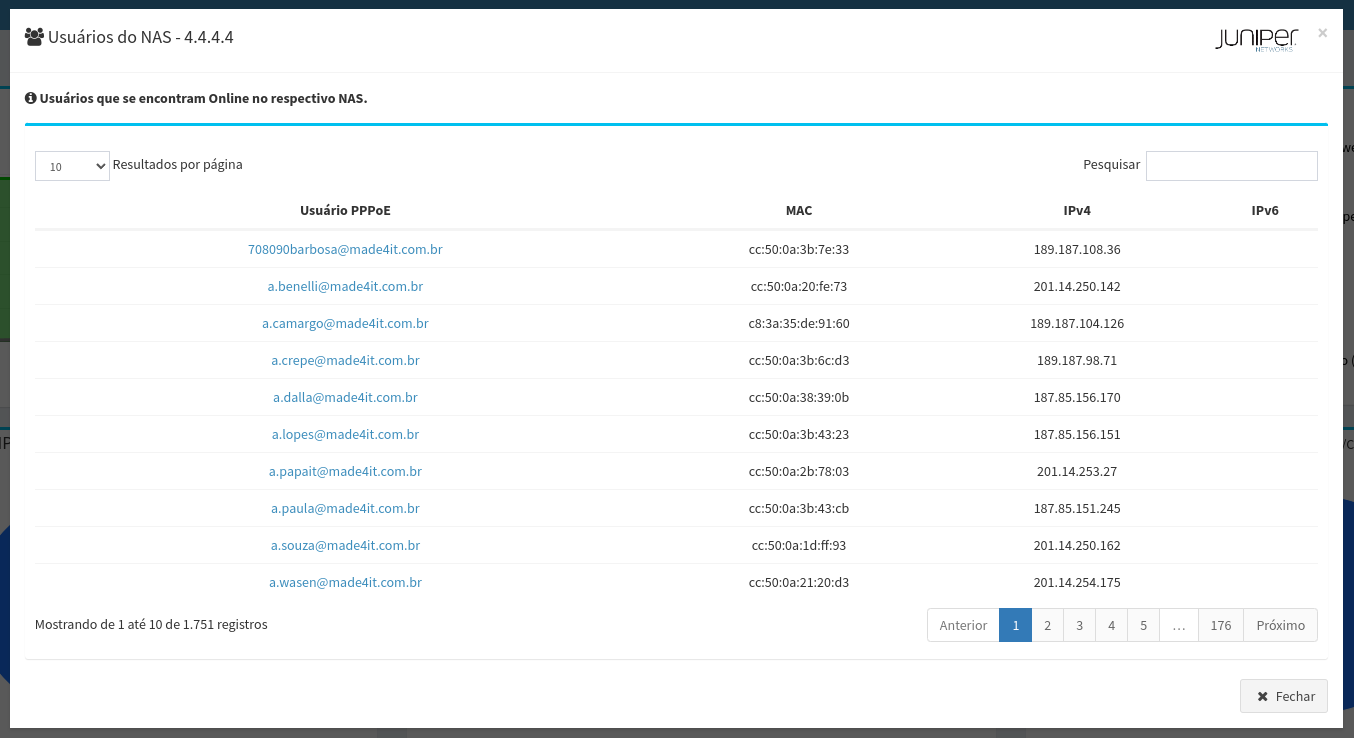1354x738 pixels.
Task: Open user a.benelli@made4it.com.br link
Action: [x=345, y=287]
